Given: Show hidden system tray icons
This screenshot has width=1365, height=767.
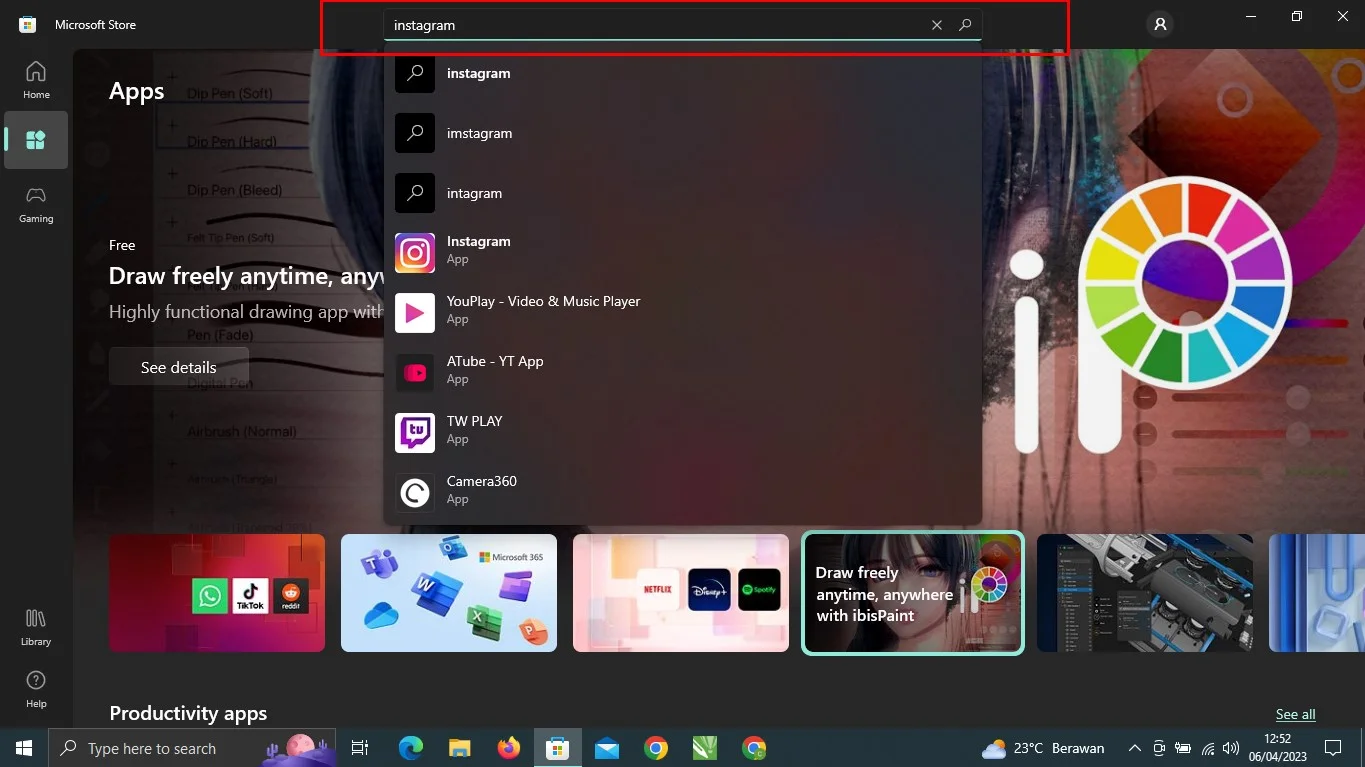Looking at the screenshot, I should [x=1134, y=748].
